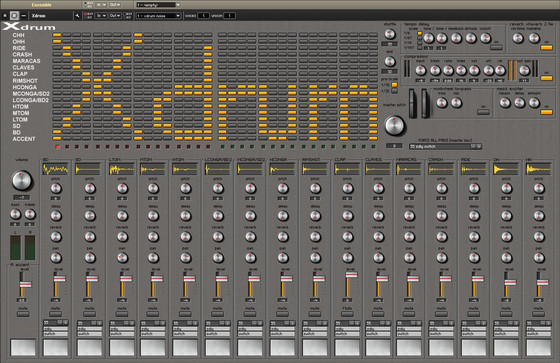Screen dimensions: 560x363
Task: Select the 1/16 prescale switch
Action: (394, 85)
